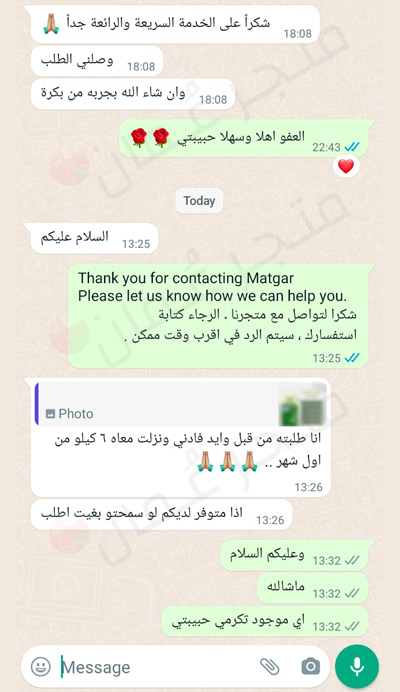This screenshot has height=692, width=400.
Task: Select the message mentioning ٦ كيلو
Action: [181, 437]
